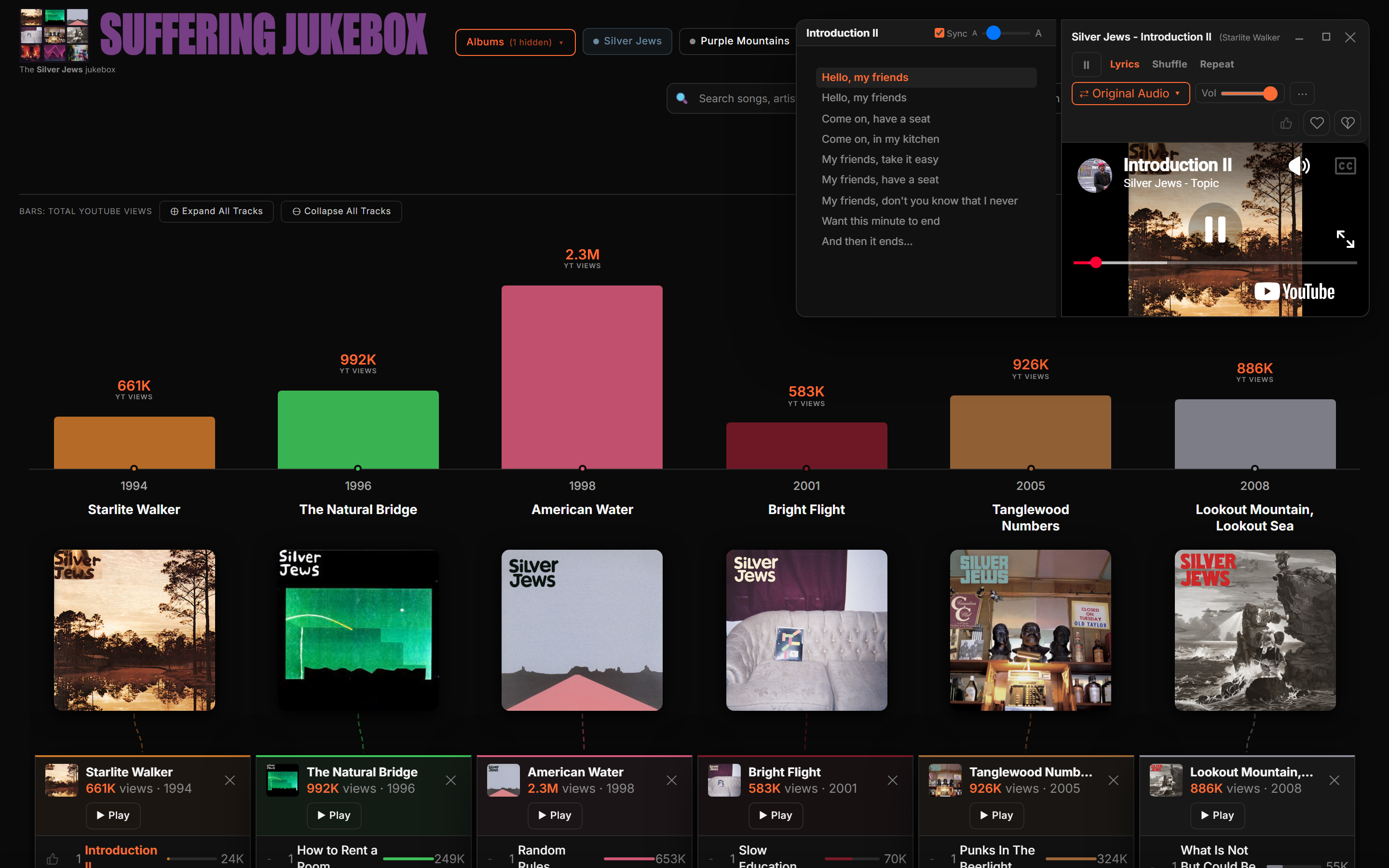The image size is (1389, 868).
Task: Toggle the Silver Jews artist filter
Action: click(627, 41)
